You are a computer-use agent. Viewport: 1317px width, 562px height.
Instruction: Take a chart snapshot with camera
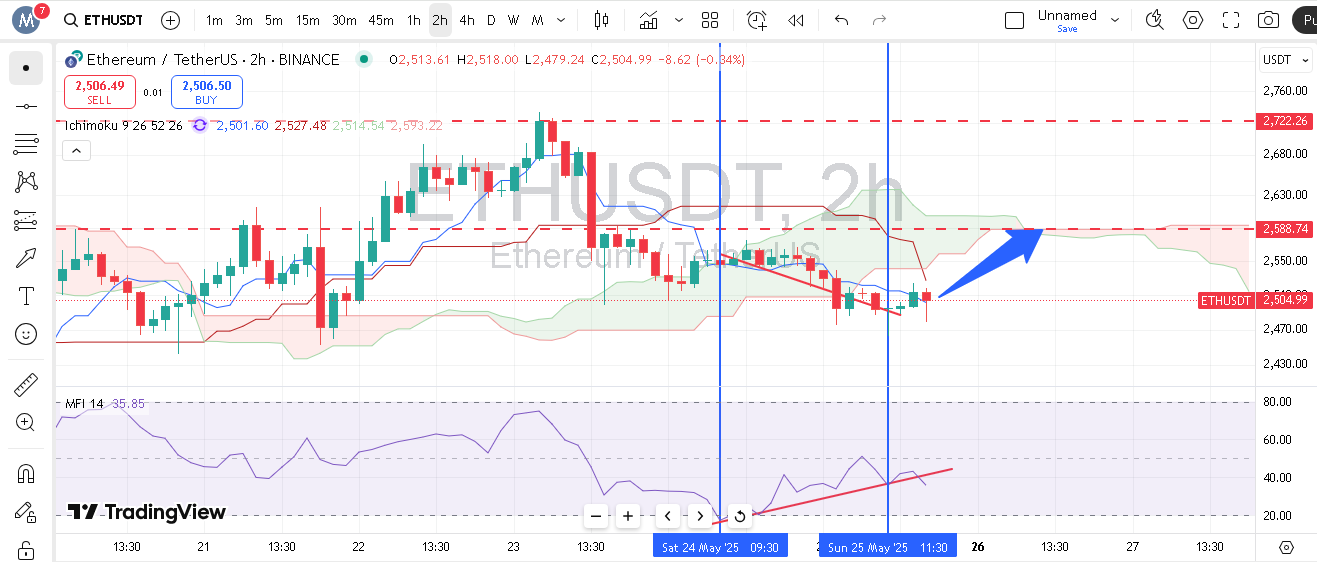pyautogui.click(x=1269, y=20)
